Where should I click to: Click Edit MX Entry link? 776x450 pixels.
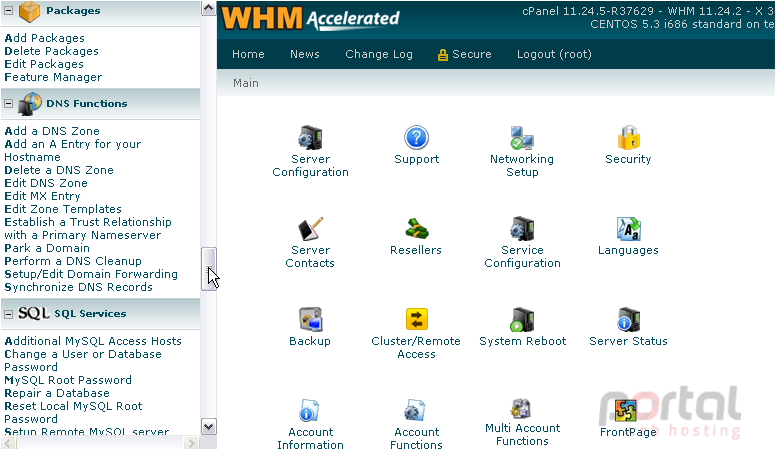[x=42, y=196]
